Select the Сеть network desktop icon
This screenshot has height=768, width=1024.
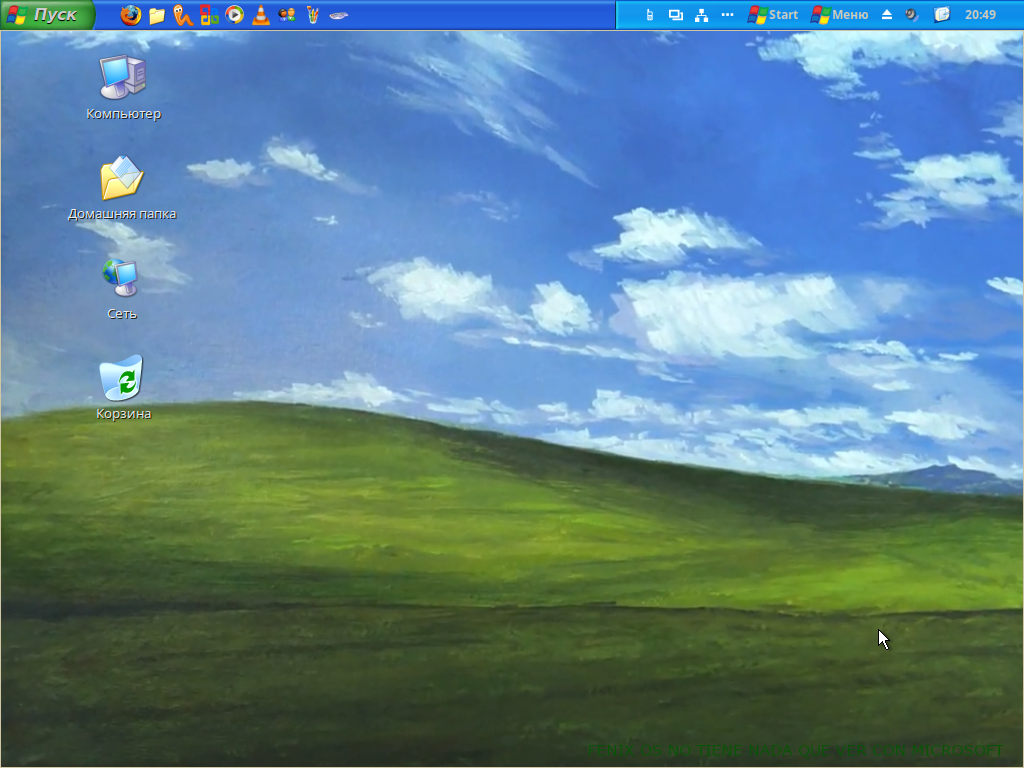click(121, 289)
